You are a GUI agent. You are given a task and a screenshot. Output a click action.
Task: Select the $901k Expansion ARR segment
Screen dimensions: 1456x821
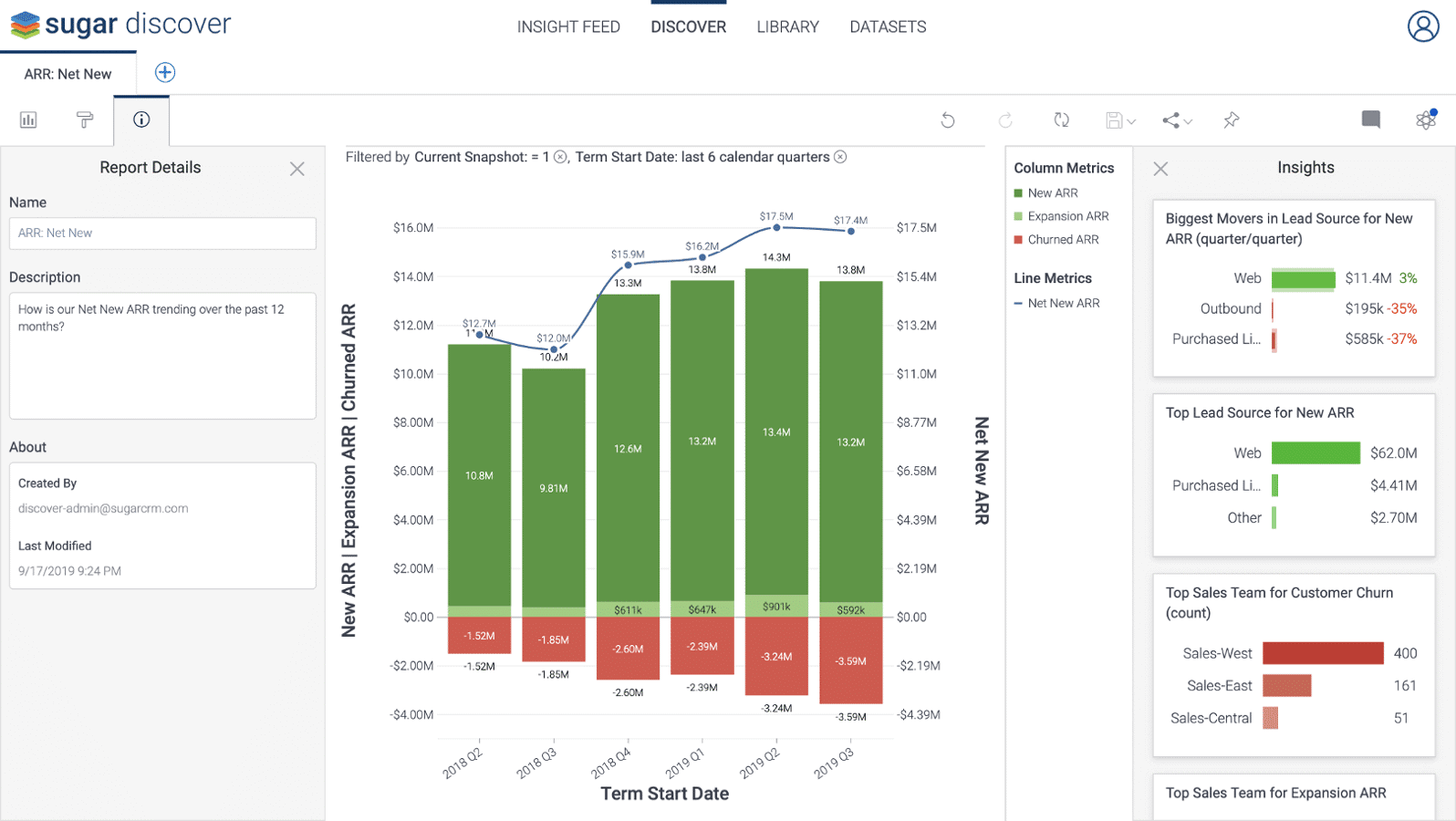click(x=776, y=607)
